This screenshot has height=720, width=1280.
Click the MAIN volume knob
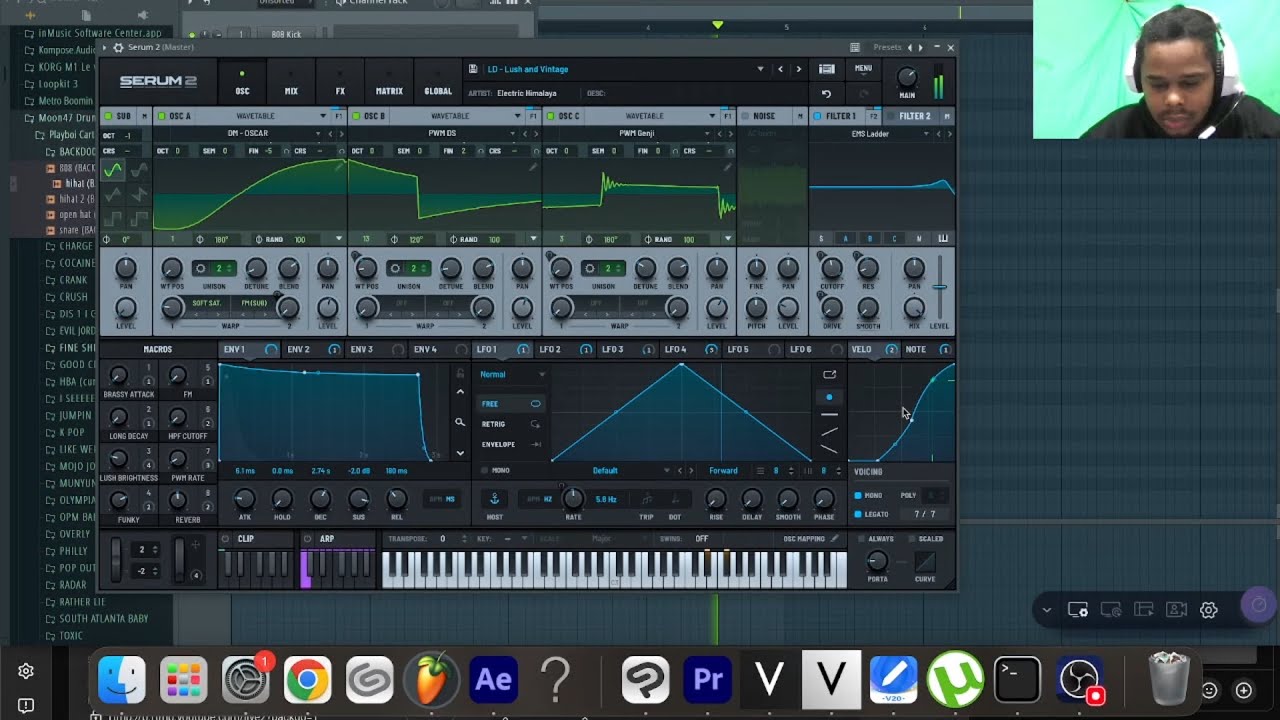tap(907, 78)
